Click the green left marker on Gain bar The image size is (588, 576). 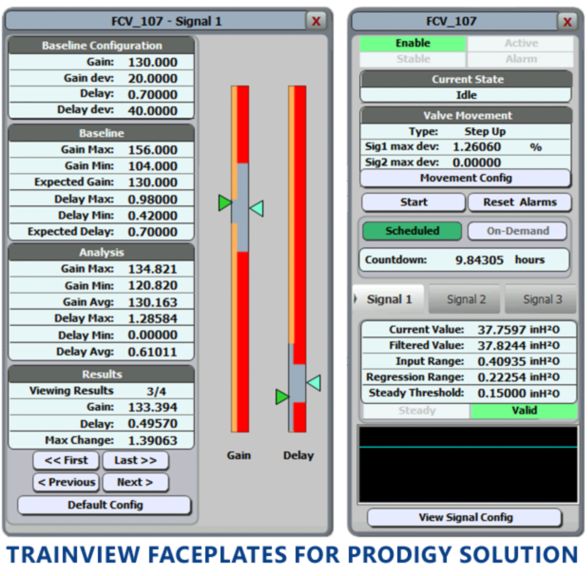point(225,203)
